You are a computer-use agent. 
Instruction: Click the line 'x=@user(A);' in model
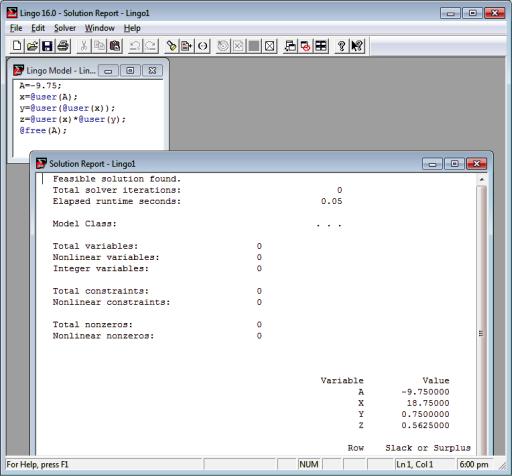(48, 97)
